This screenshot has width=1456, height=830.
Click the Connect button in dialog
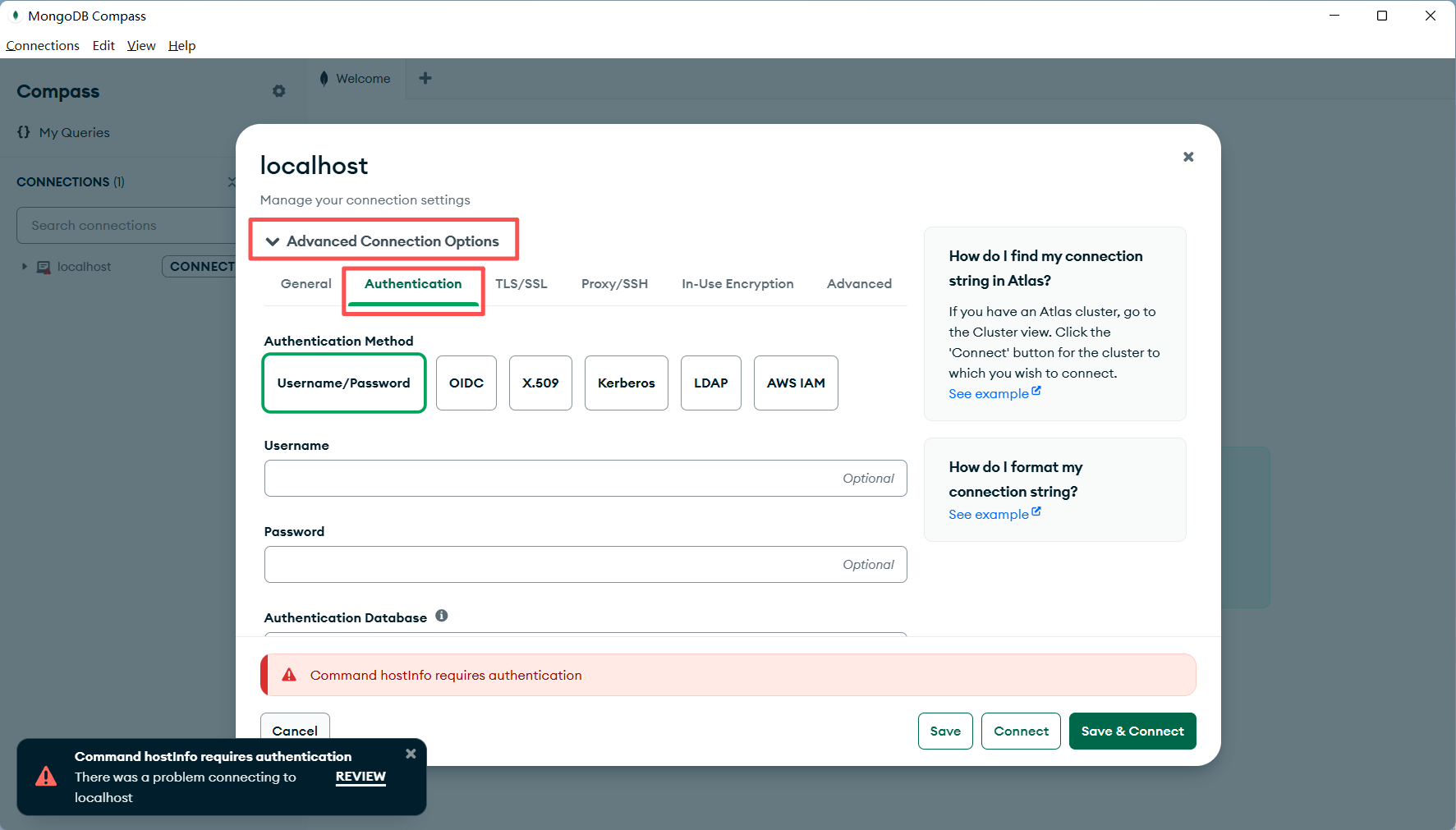(x=1021, y=731)
